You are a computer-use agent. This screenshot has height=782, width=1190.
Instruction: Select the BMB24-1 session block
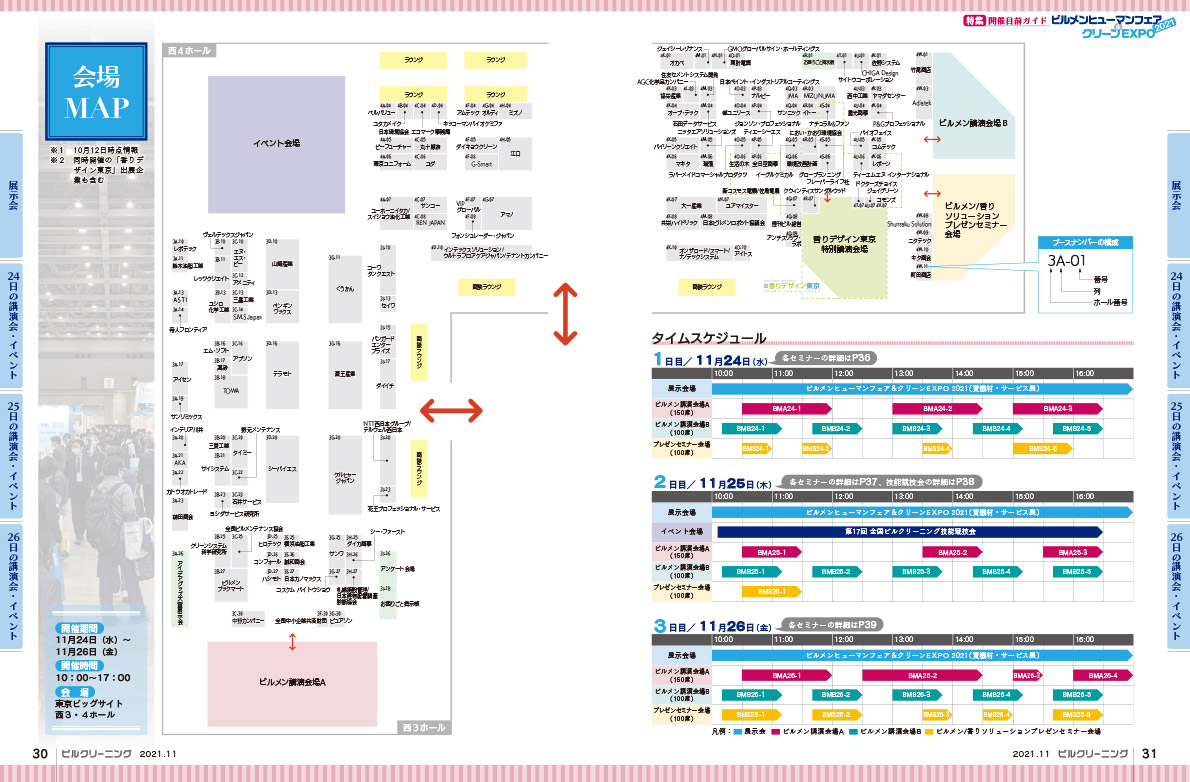point(750,428)
